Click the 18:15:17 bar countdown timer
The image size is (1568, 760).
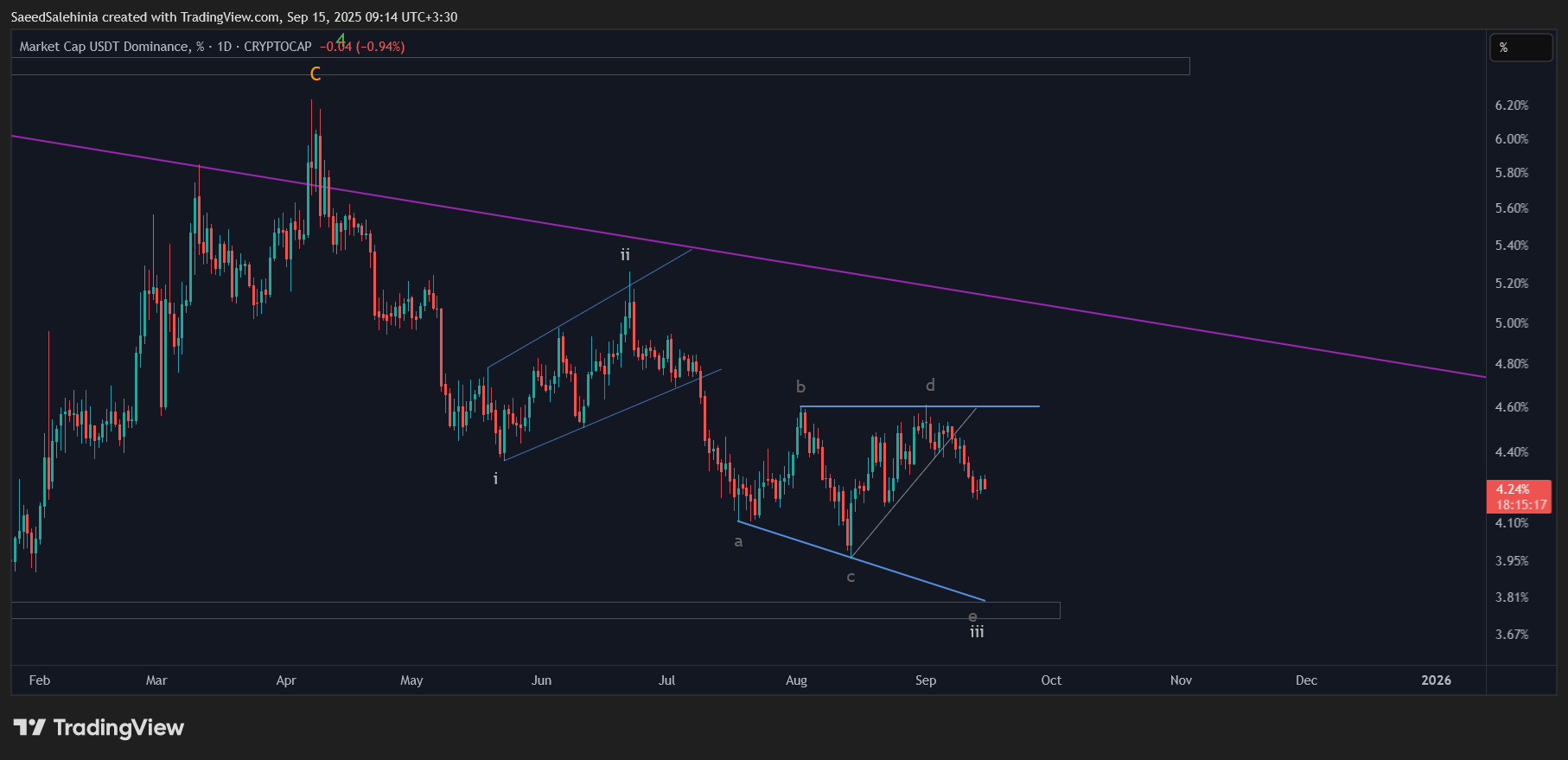pos(1521,505)
